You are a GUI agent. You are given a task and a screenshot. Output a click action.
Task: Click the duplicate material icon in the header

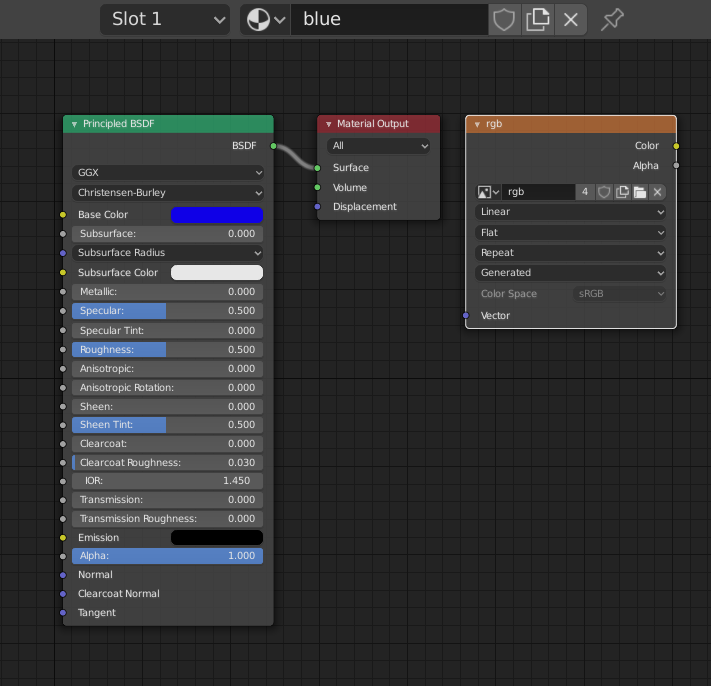(x=538, y=19)
